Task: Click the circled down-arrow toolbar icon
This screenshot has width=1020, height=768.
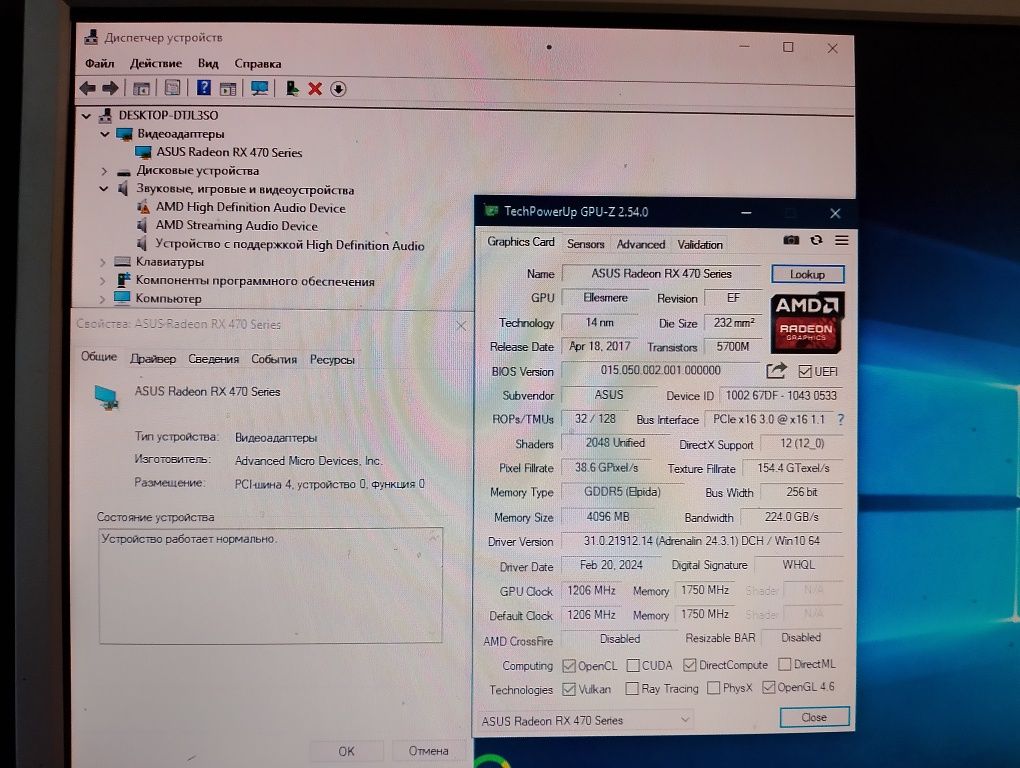Action: click(338, 89)
